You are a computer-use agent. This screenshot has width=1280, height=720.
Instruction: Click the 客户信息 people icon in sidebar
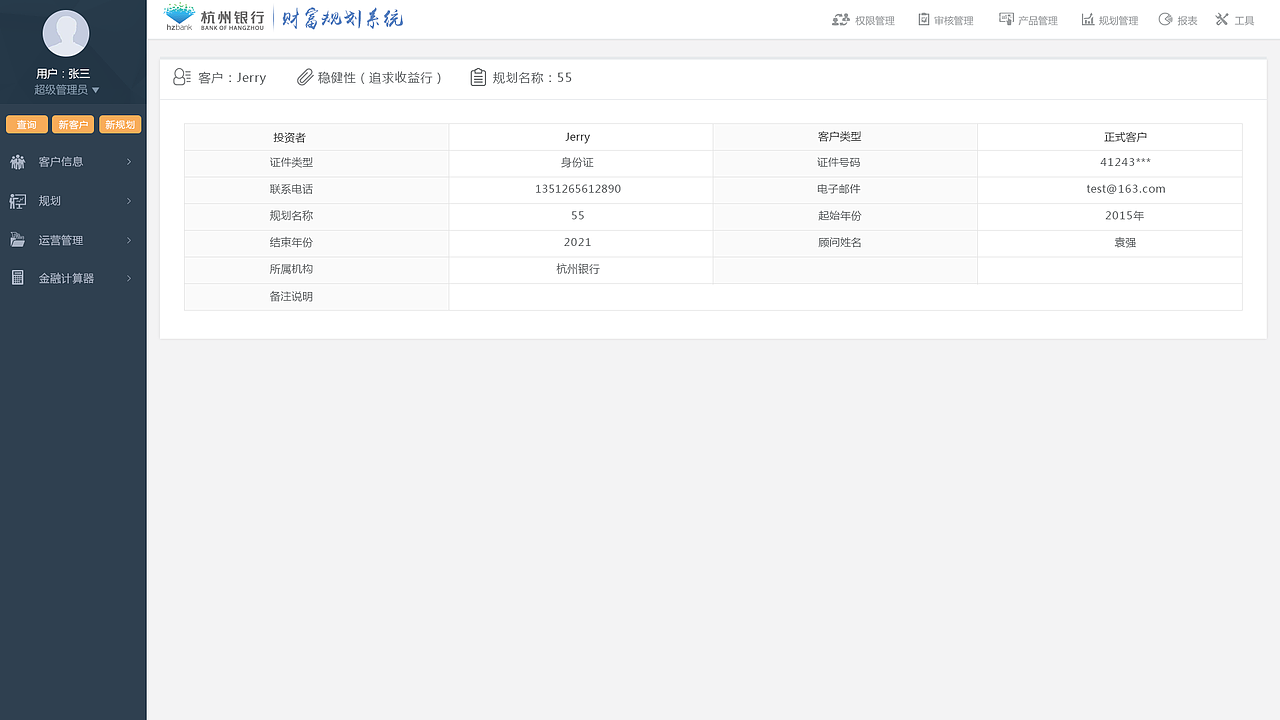[x=17, y=161]
